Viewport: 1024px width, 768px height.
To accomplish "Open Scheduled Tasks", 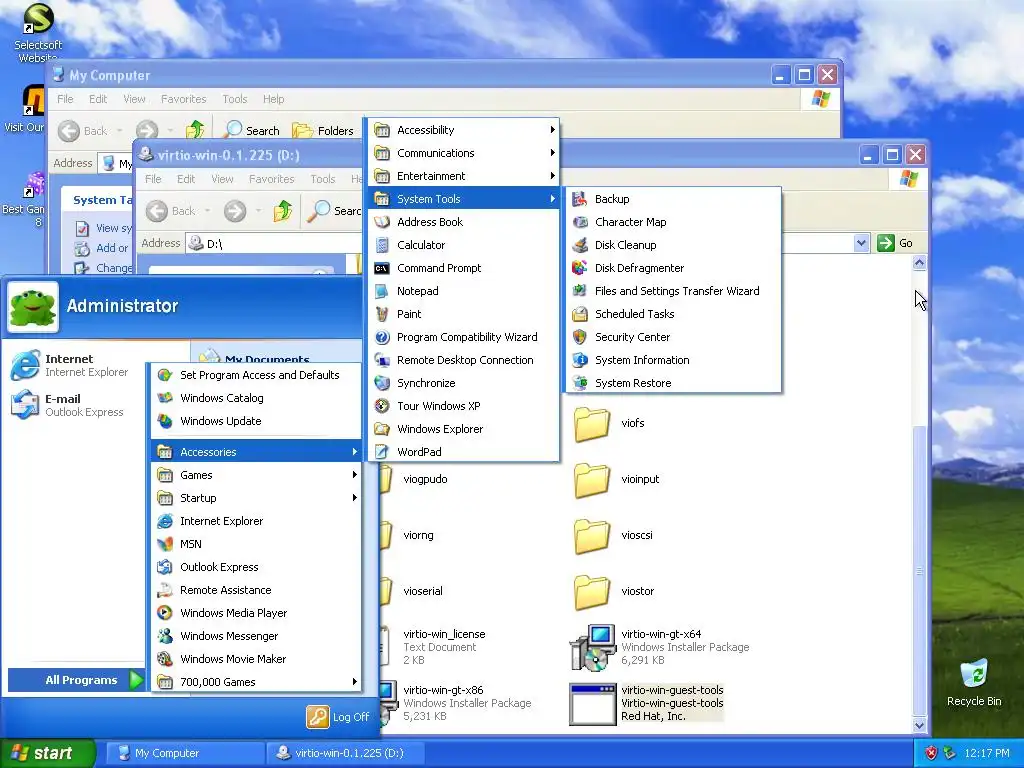I will (x=673, y=314).
